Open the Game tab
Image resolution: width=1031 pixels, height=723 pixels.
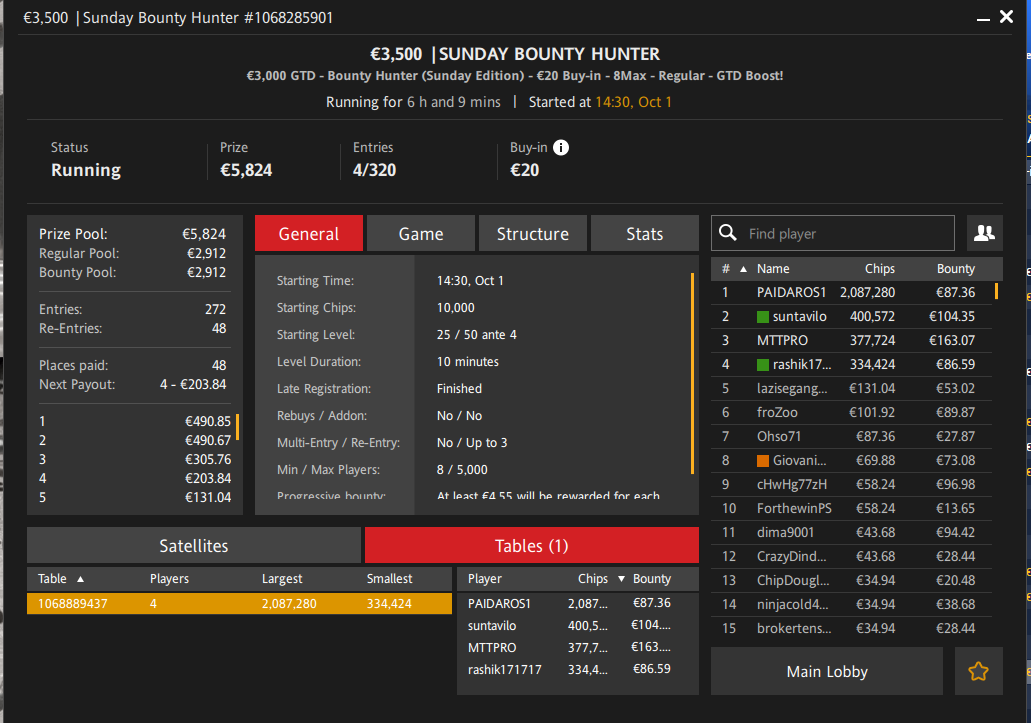point(421,233)
